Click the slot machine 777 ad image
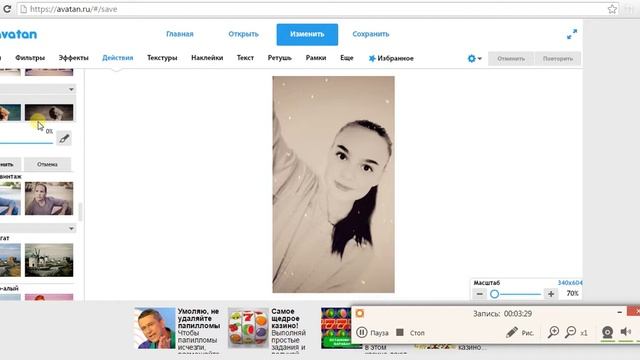Screen dimensions: 640x360 point(336,329)
